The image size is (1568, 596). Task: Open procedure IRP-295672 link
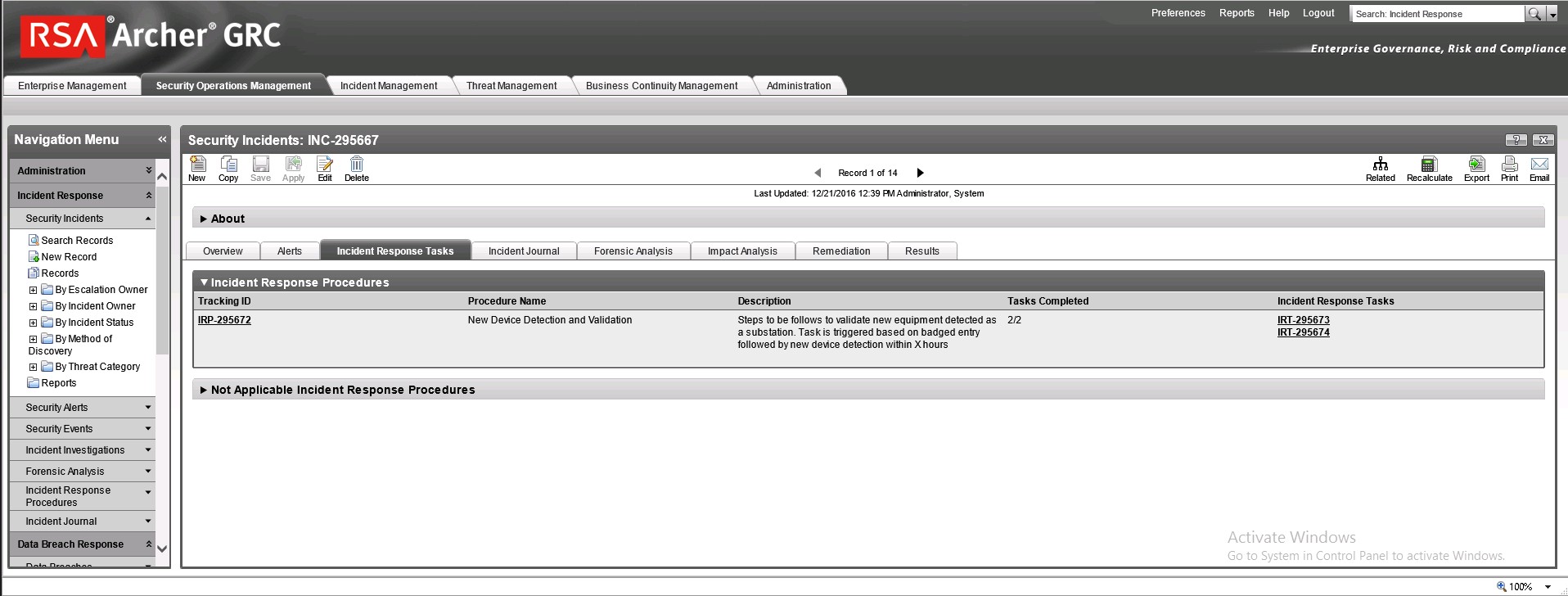click(x=224, y=320)
